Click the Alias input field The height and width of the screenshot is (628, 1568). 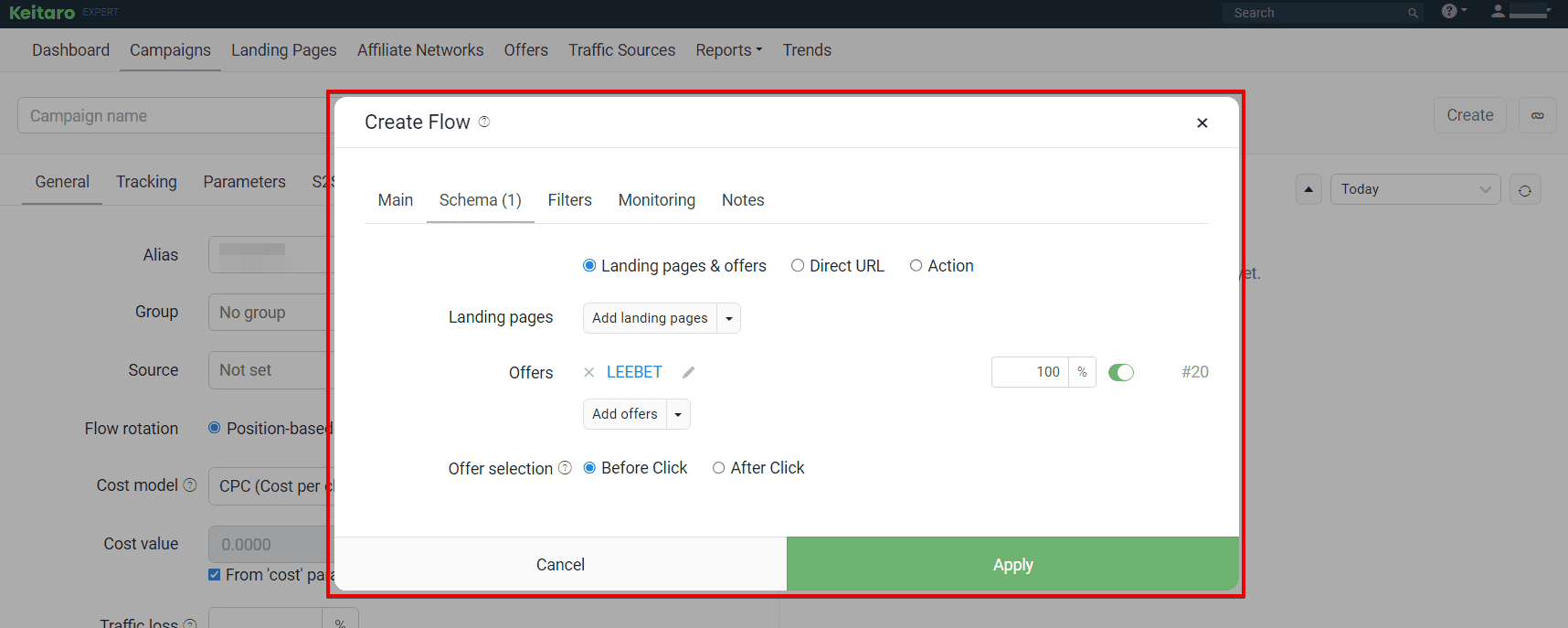pyautogui.click(x=271, y=255)
